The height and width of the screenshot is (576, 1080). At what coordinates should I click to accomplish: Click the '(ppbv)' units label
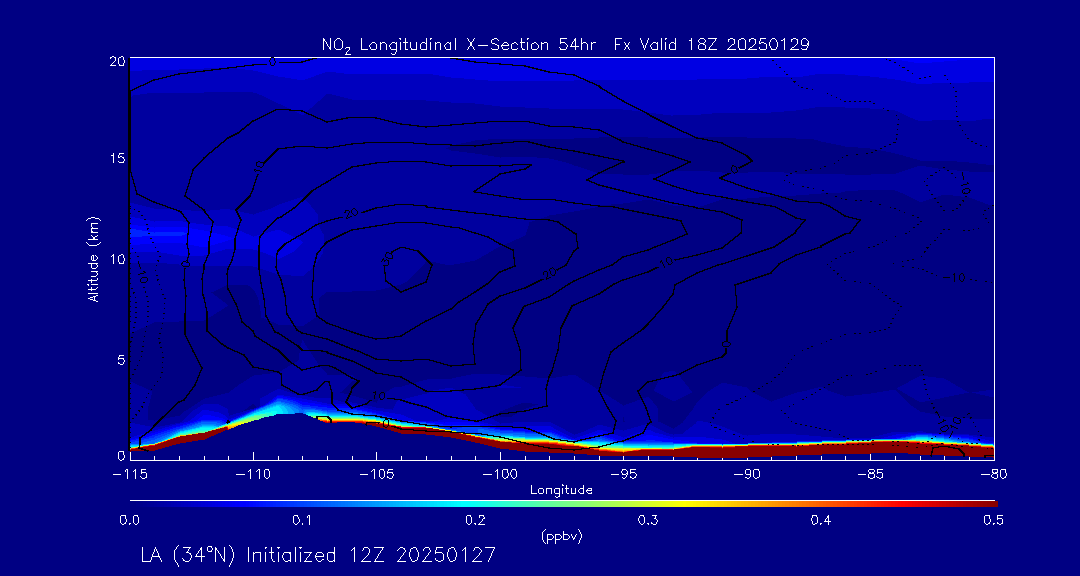coord(561,537)
